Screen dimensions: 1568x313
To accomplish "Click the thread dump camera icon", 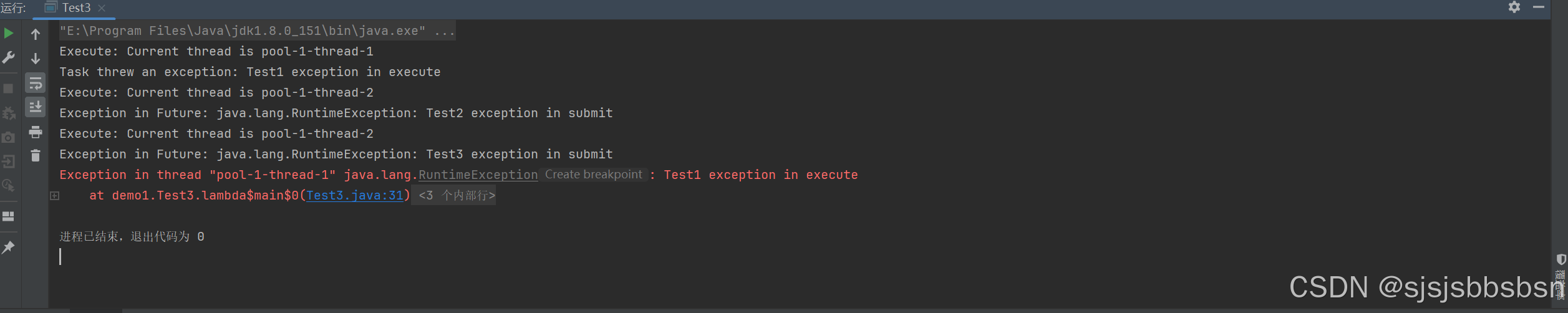I will pos(9,137).
